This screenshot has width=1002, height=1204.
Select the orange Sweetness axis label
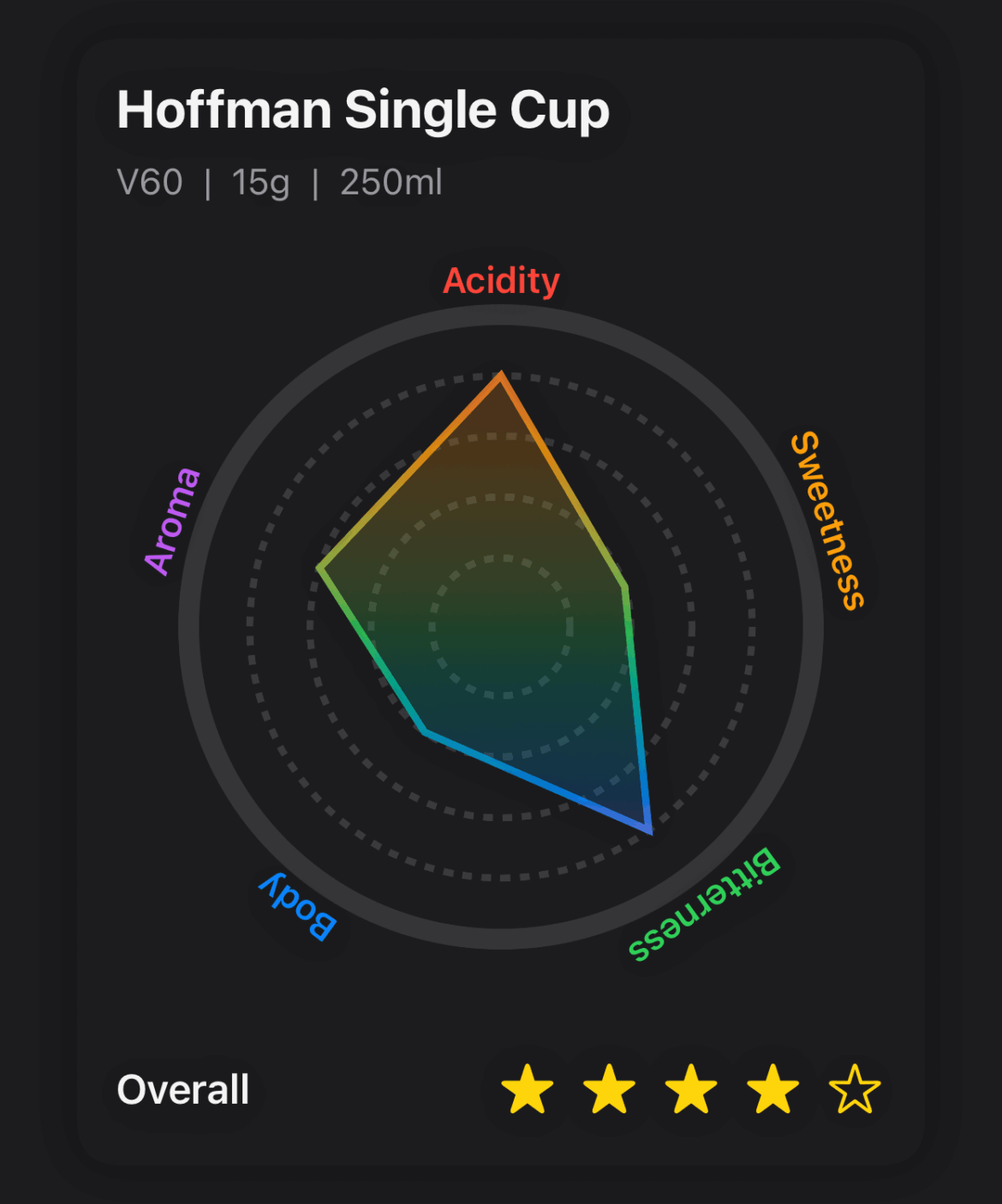(x=827, y=521)
